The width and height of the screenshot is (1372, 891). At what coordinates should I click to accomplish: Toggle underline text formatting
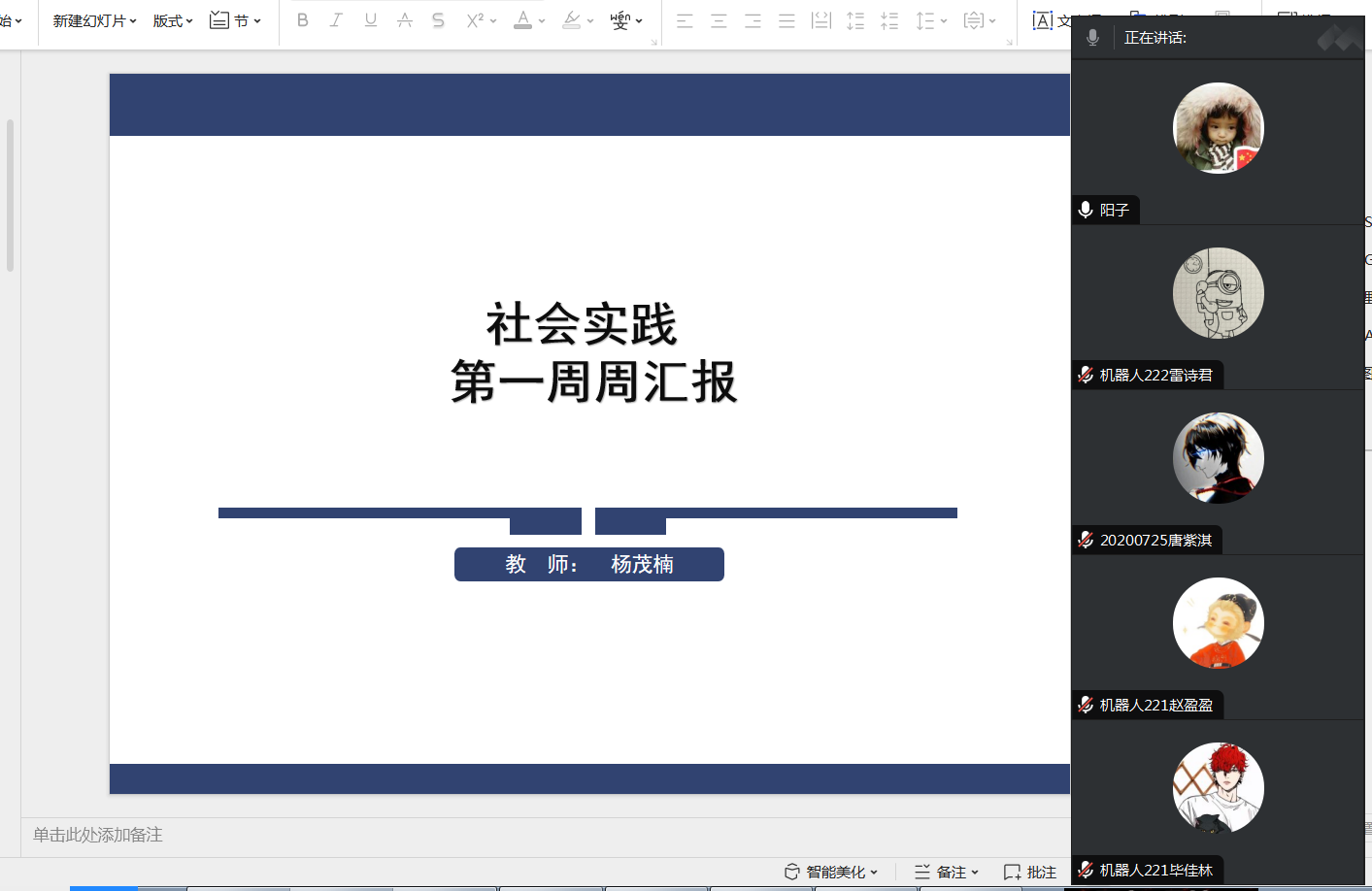[370, 20]
